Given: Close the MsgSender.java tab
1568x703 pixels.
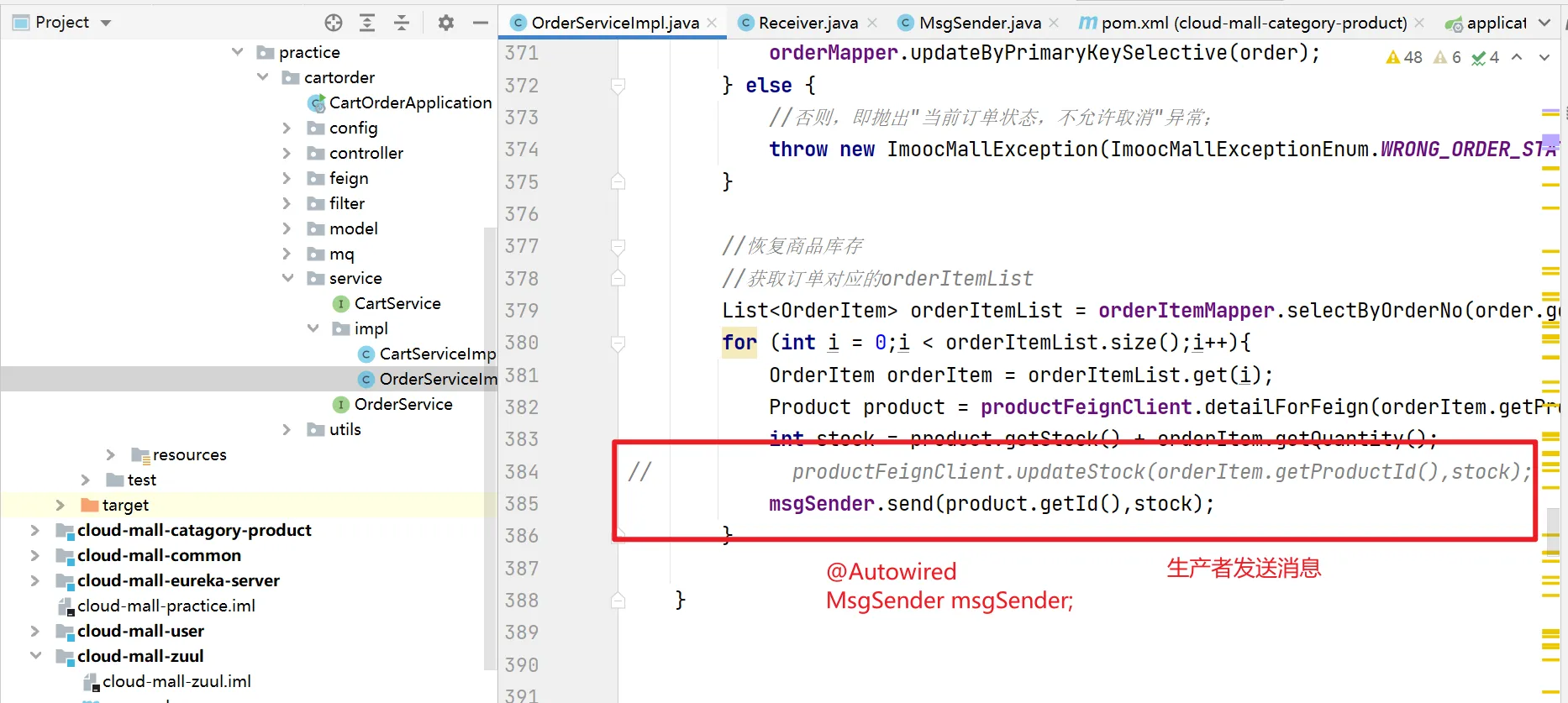Looking at the screenshot, I should tap(1055, 23).
